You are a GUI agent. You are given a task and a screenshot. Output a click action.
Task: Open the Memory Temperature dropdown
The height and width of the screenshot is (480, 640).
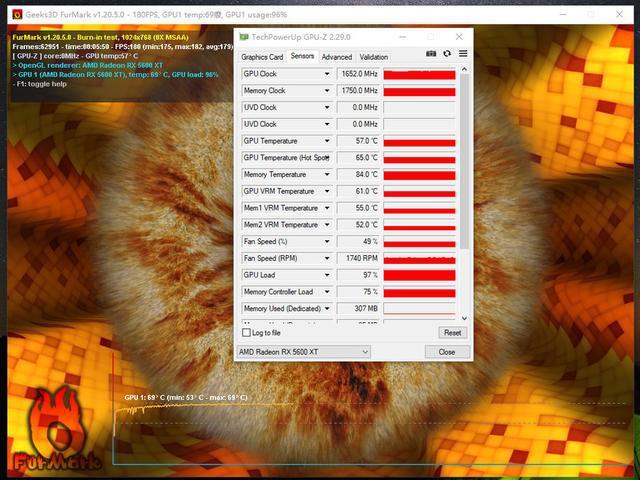pos(327,174)
